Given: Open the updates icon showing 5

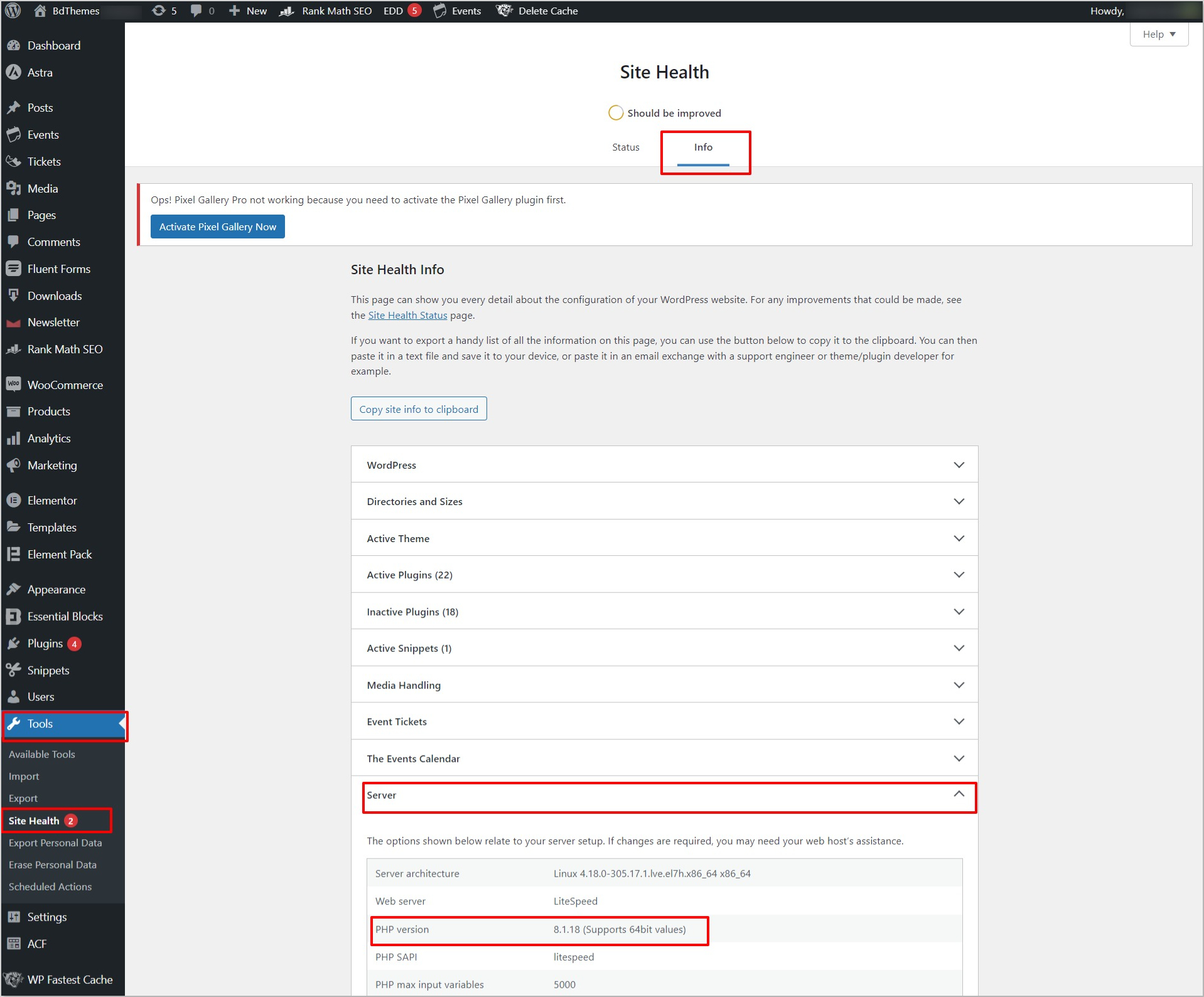Looking at the screenshot, I should click(159, 11).
